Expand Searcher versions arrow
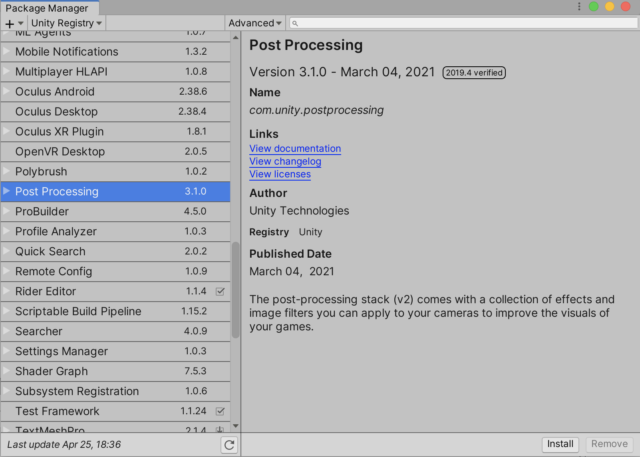Image resolution: width=640 pixels, height=457 pixels. pyautogui.click(x=6, y=331)
